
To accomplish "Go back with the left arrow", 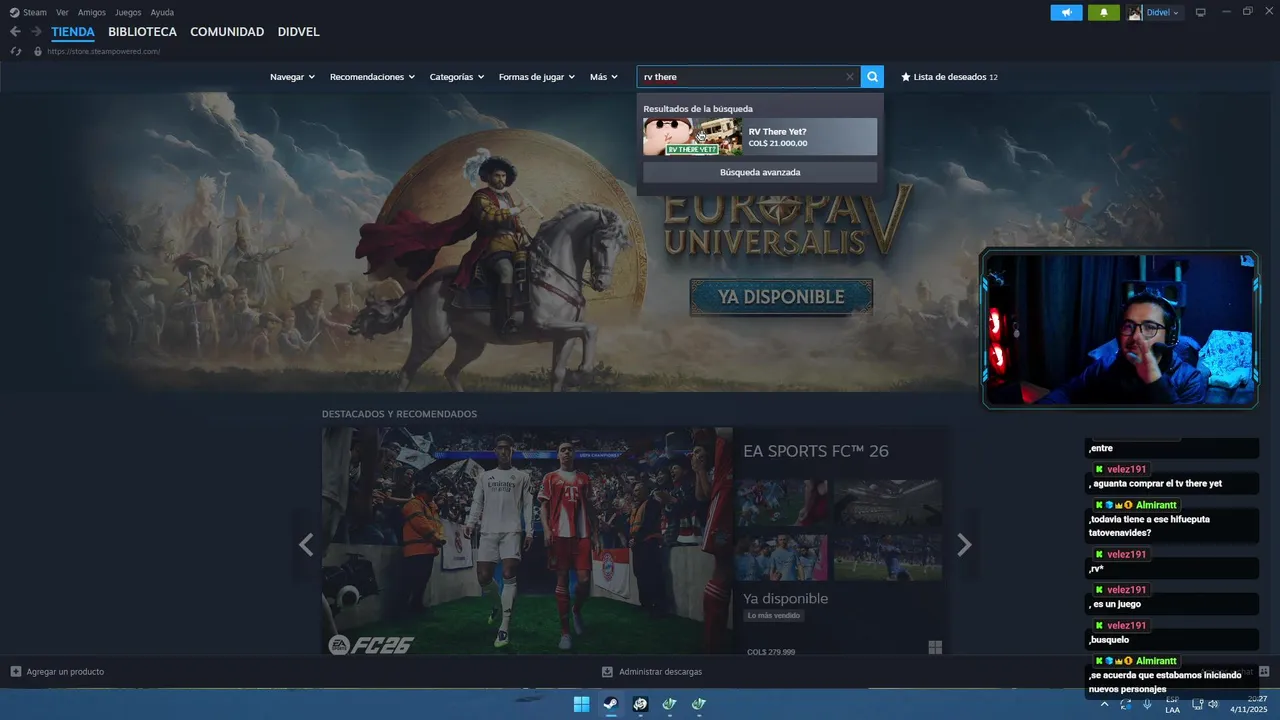I will (15, 32).
